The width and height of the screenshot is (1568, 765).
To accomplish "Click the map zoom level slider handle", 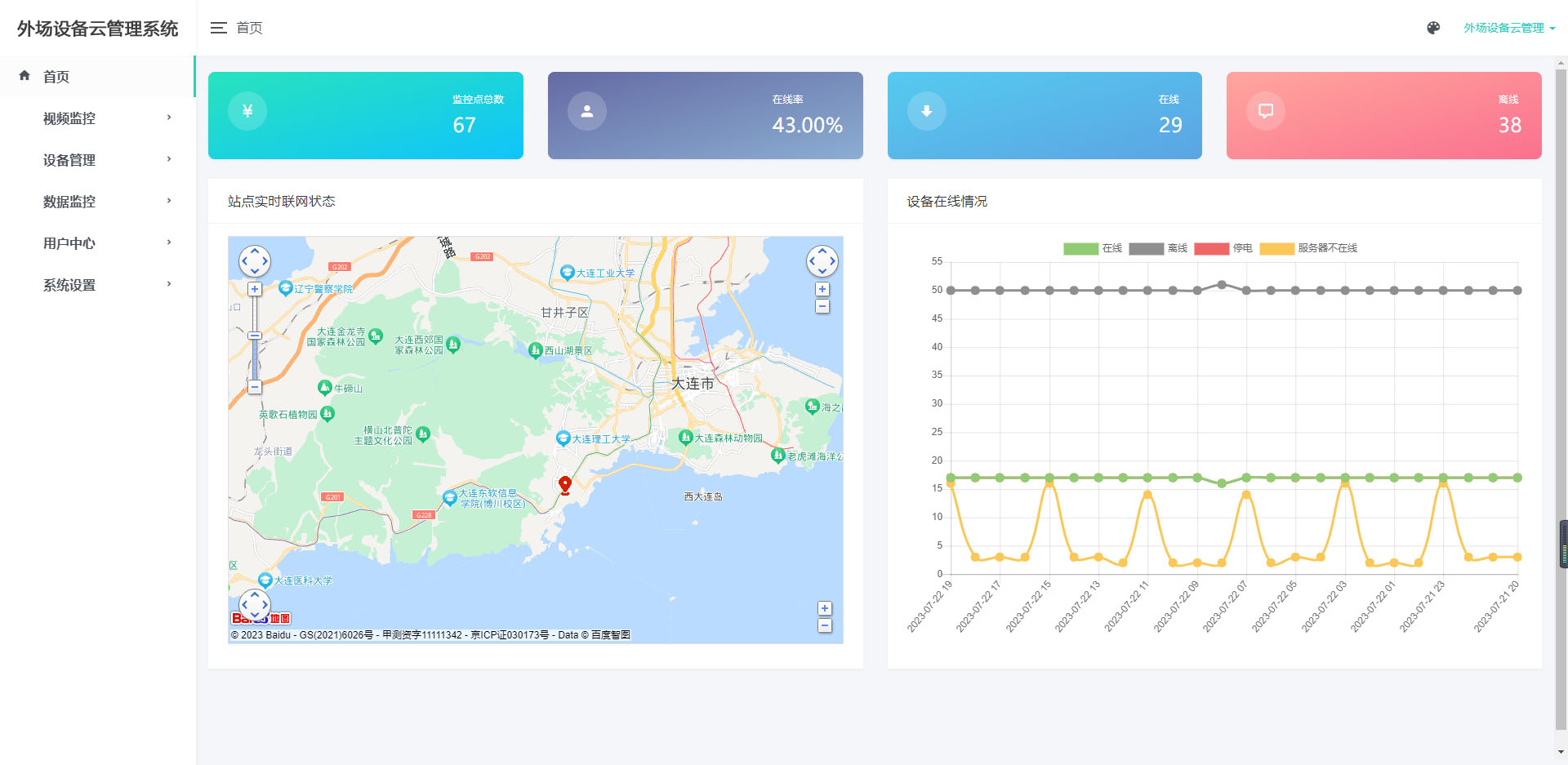I will [255, 336].
